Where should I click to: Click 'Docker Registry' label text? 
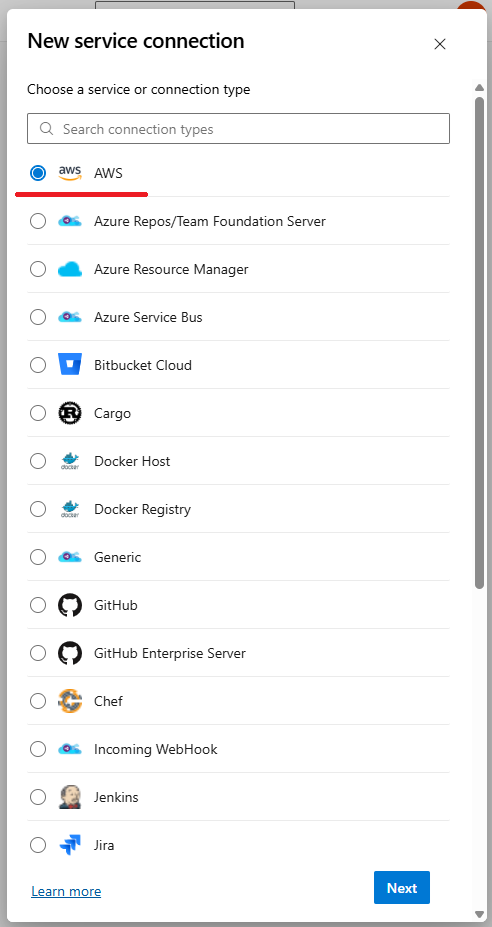(x=142, y=509)
